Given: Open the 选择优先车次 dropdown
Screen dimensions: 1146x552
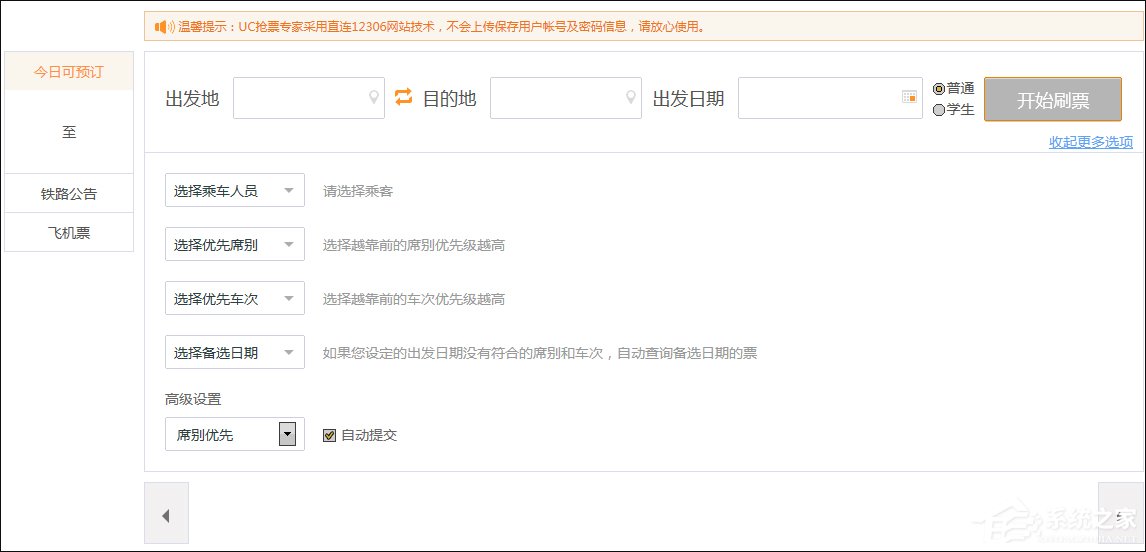Looking at the screenshot, I should (235, 298).
